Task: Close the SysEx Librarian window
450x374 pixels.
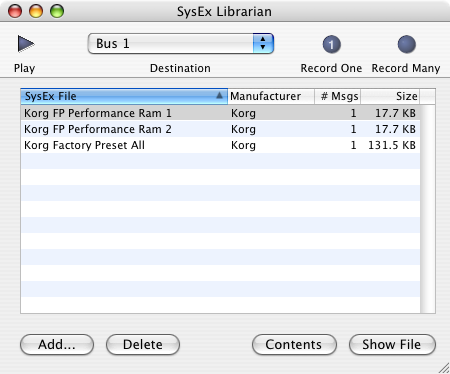Action: click(15, 11)
